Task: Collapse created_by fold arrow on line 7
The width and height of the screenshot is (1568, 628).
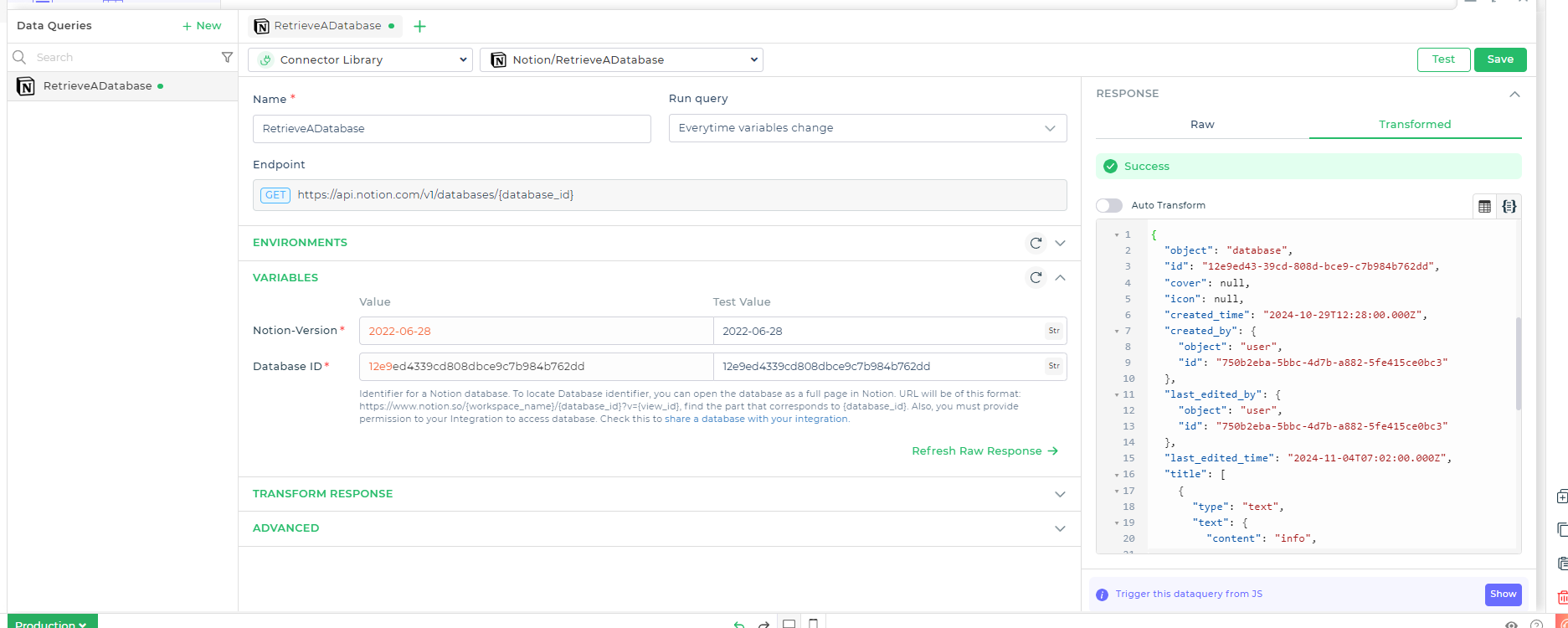Action: tap(1117, 332)
